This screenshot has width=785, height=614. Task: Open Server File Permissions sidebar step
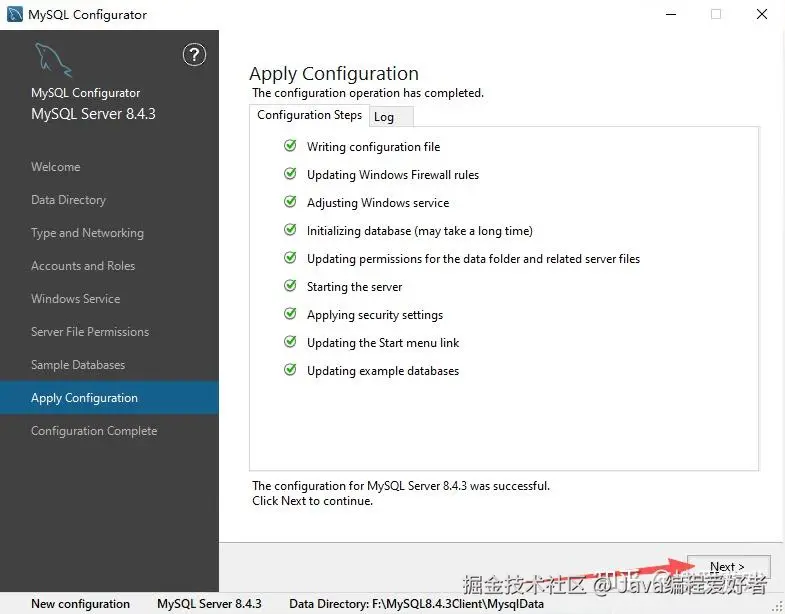[90, 332]
